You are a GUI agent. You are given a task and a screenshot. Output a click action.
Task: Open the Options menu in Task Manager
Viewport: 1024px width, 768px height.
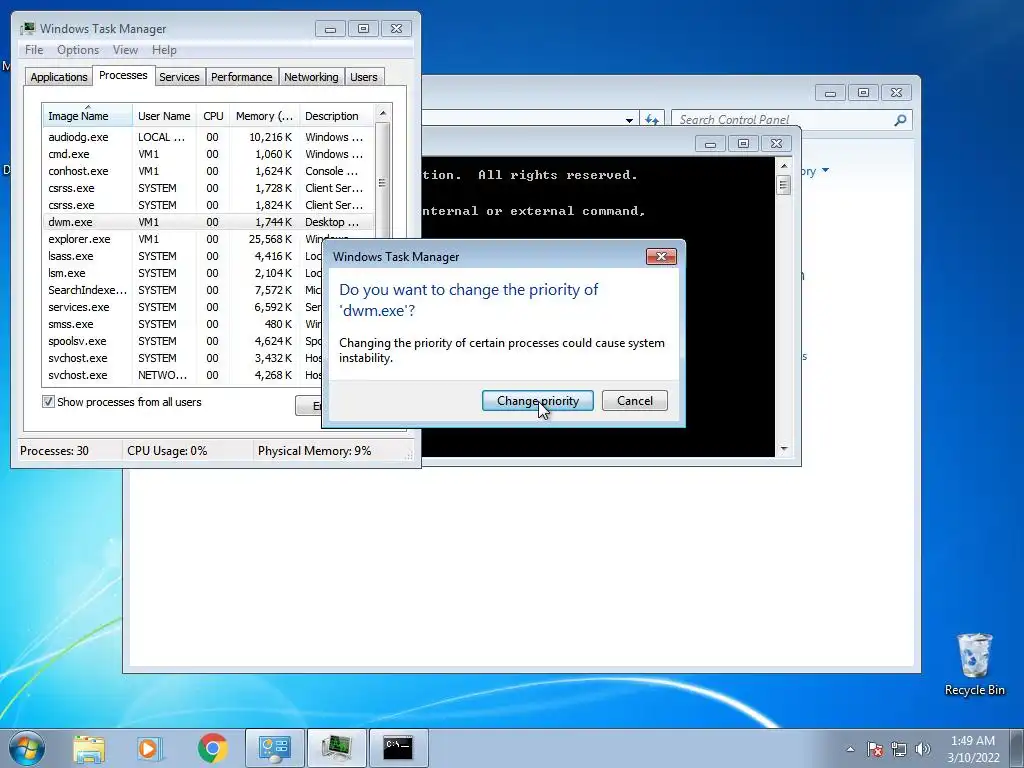pos(78,50)
